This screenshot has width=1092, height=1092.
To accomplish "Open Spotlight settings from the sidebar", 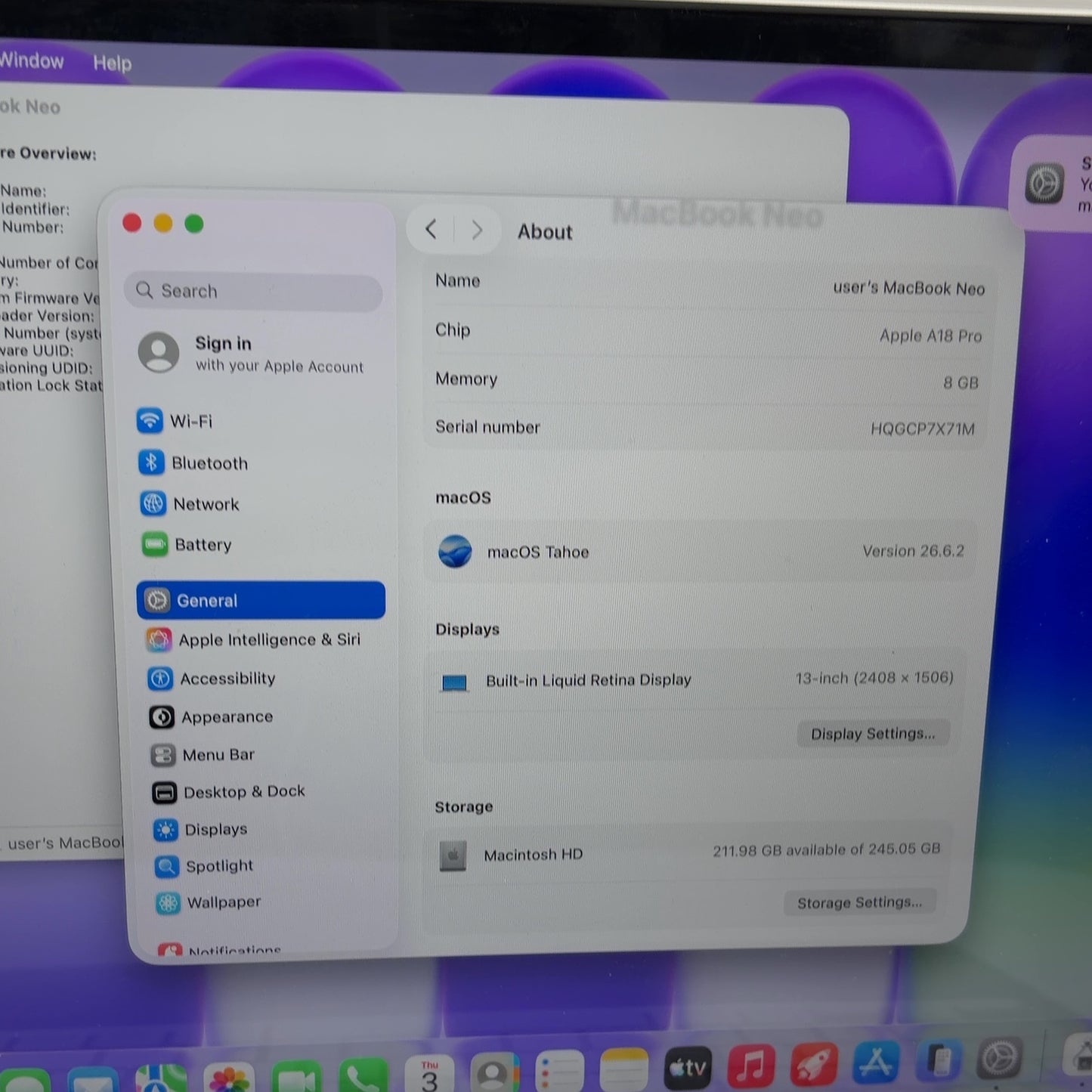I will (x=204, y=865).
